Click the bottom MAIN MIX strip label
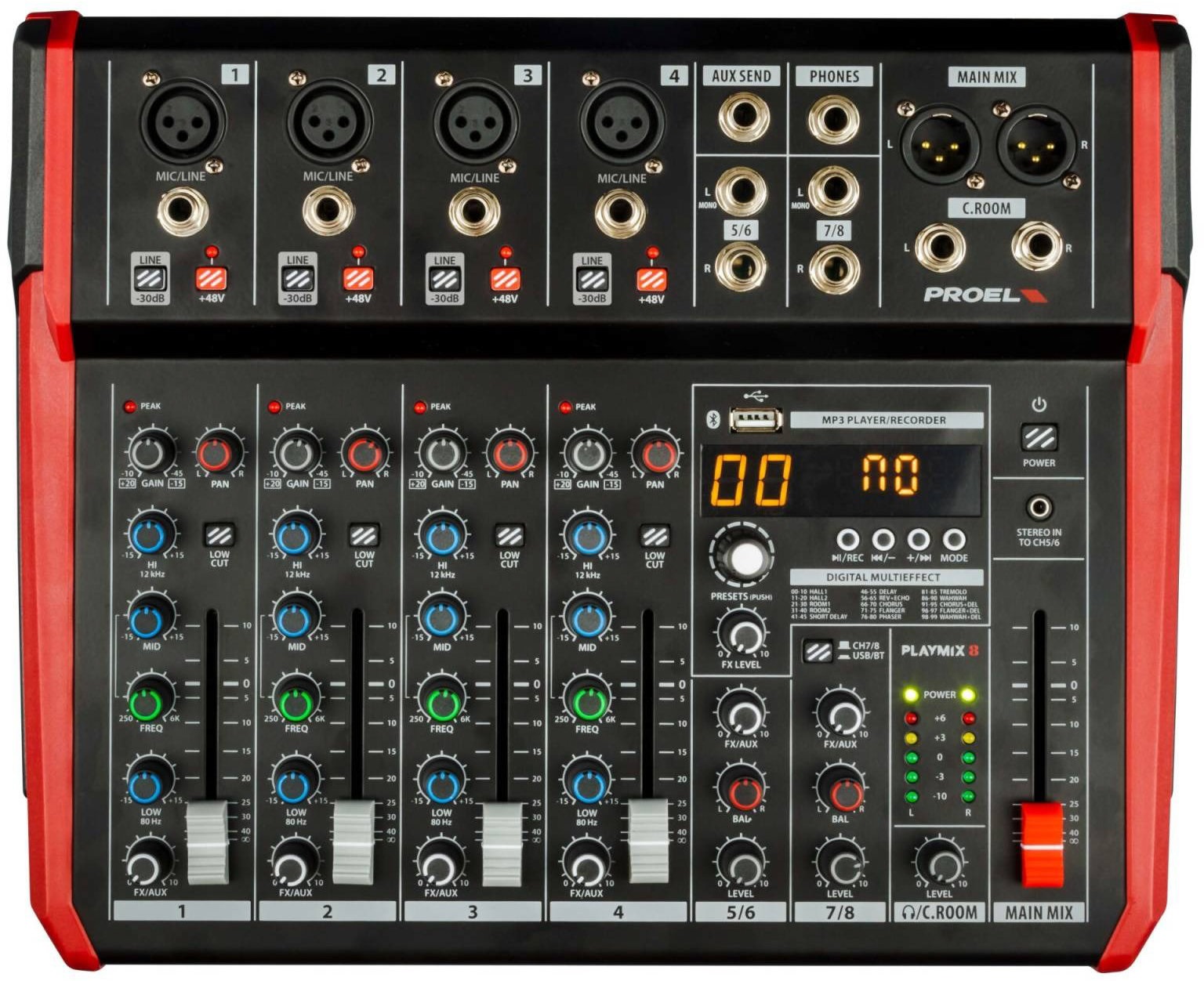Screen dimensions: 1204x981 coord(1039,912)
